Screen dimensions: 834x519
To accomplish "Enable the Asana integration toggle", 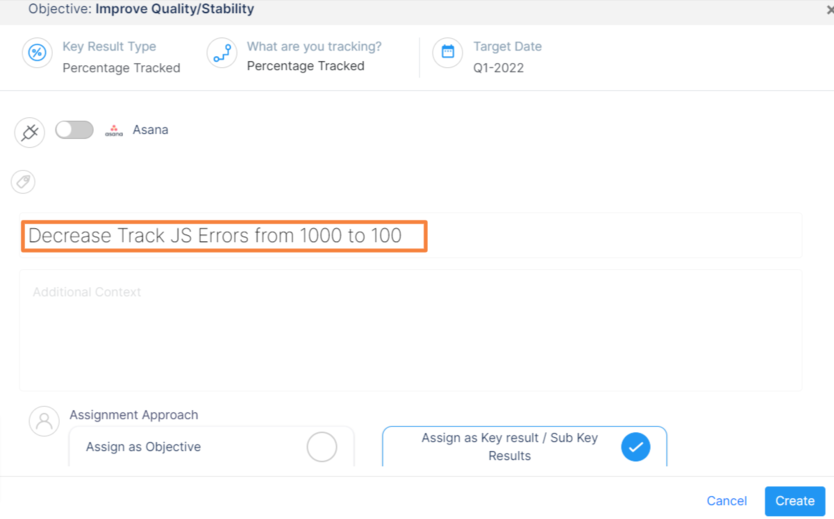I will coord(74,130).
